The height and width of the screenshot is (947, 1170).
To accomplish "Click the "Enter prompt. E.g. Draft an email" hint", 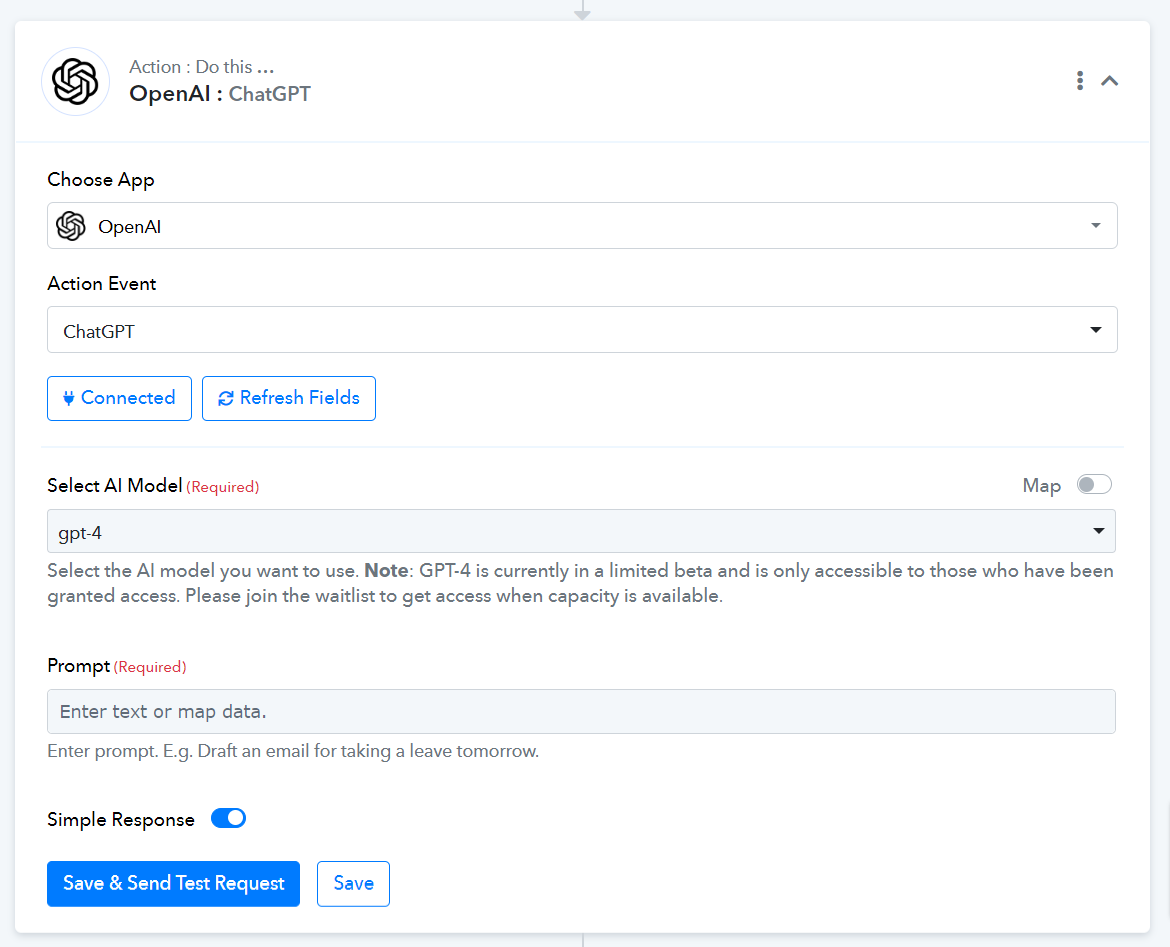I will pos(292,751).
